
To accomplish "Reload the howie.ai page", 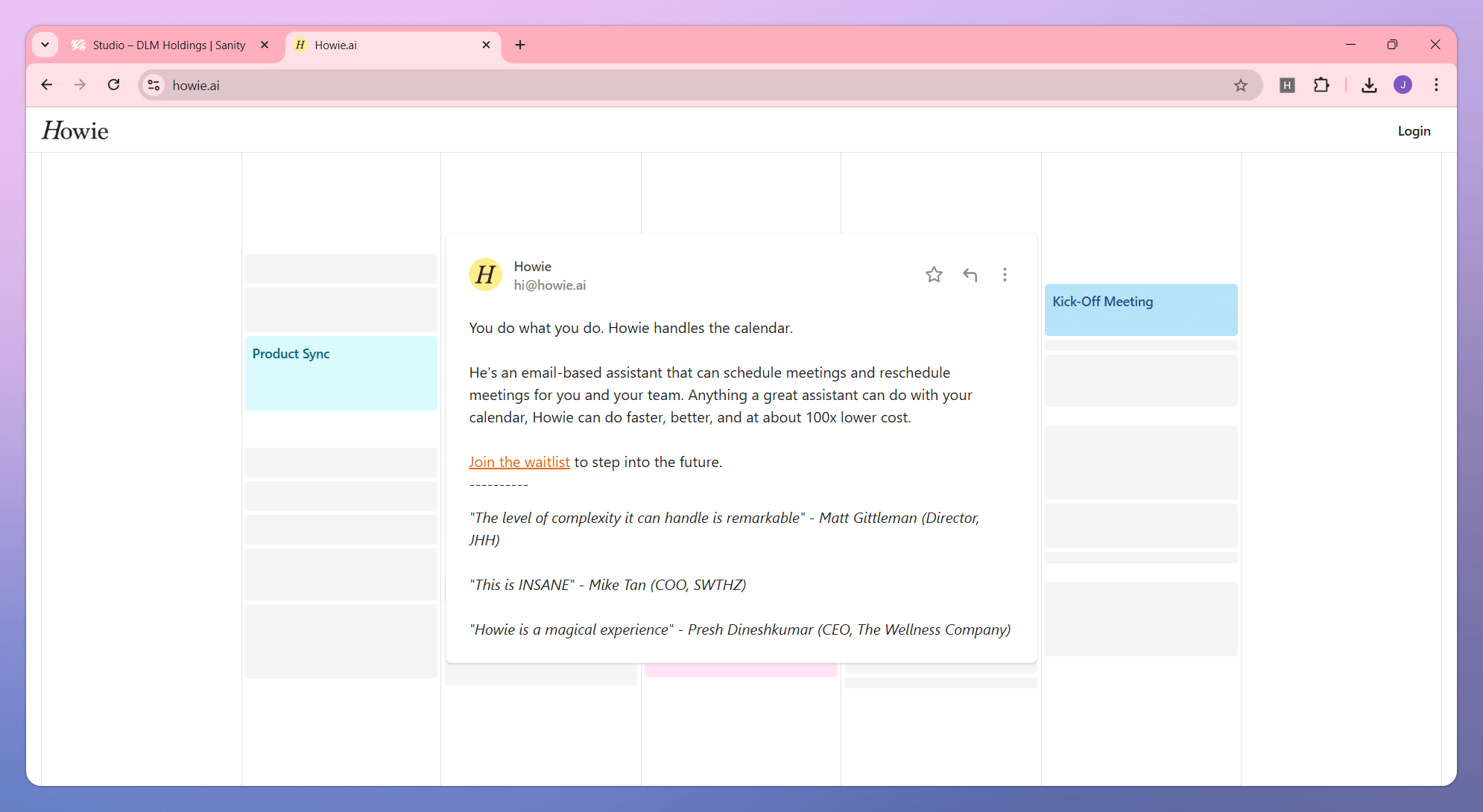I will (x=113, y=85).
